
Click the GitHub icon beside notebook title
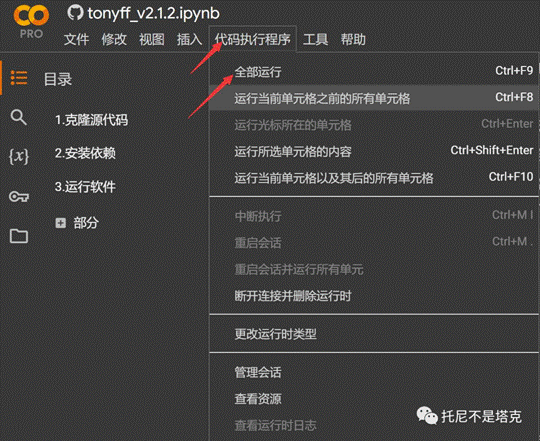click(x=75, y=13)
